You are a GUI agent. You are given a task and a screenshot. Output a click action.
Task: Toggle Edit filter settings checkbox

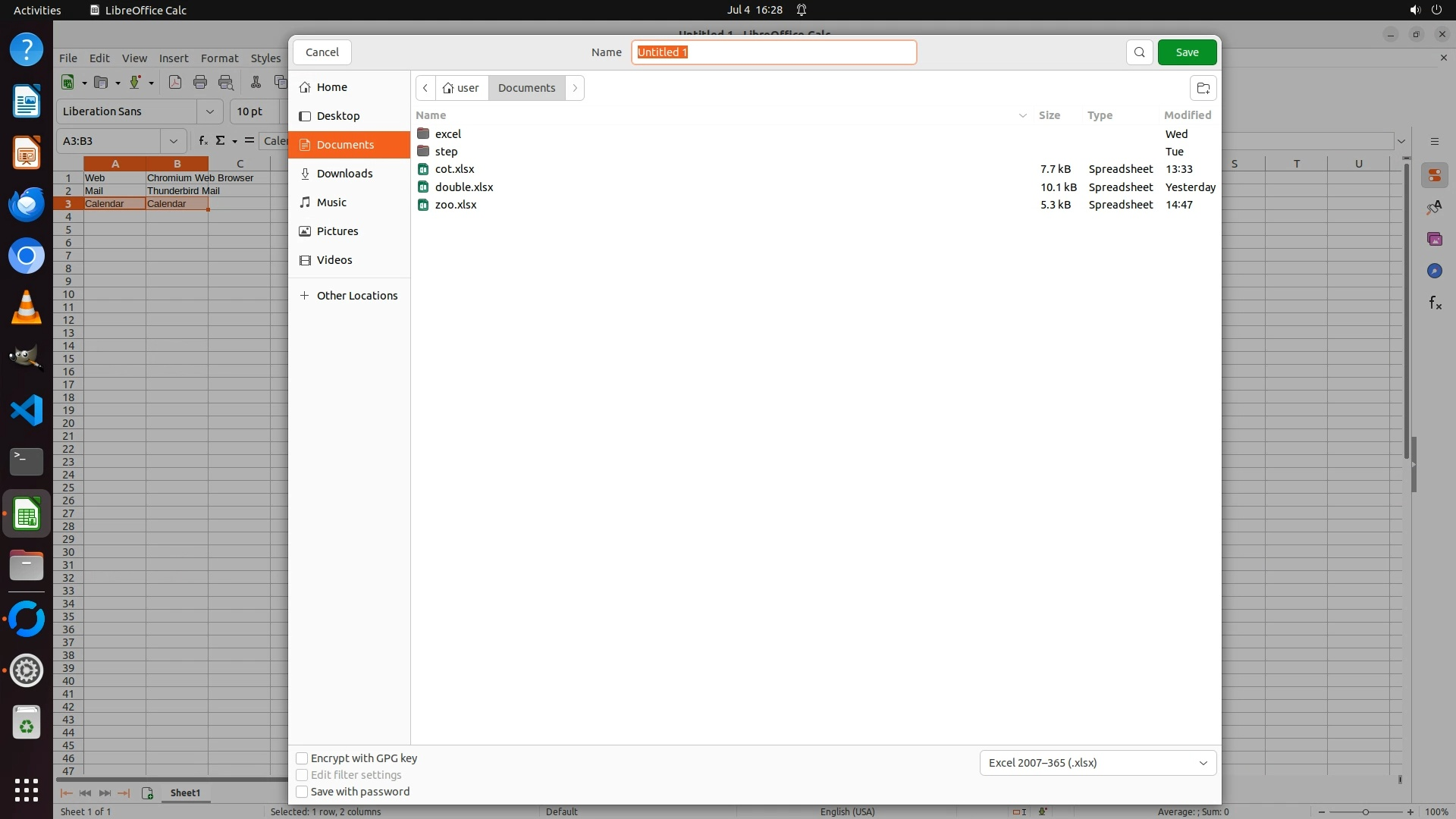302,775
